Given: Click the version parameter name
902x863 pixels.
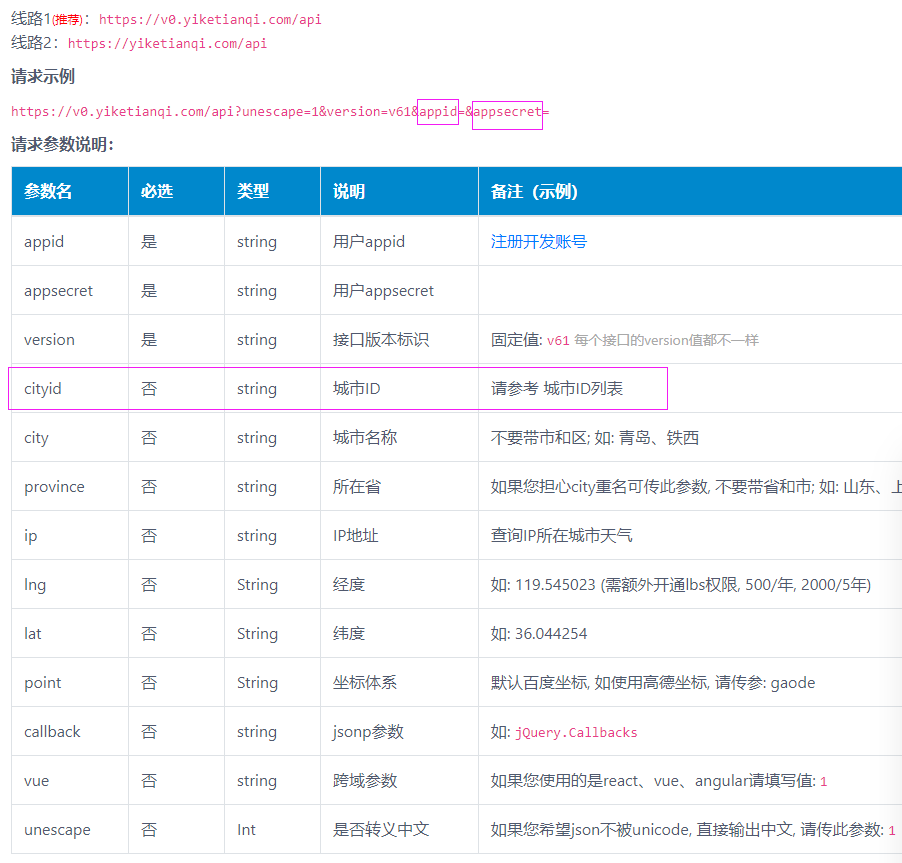Looking at the screenshot, I should 48,339.
